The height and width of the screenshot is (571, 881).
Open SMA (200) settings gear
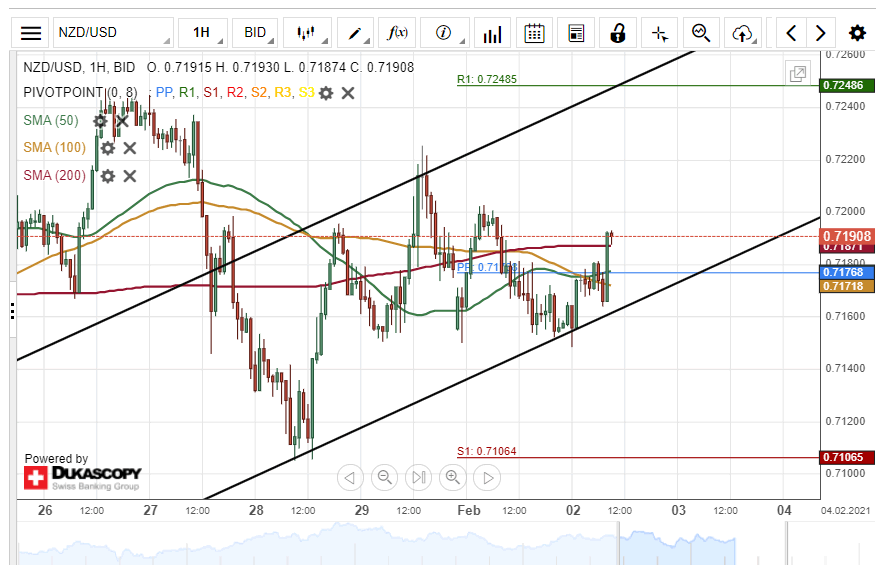tap(107, 176)
